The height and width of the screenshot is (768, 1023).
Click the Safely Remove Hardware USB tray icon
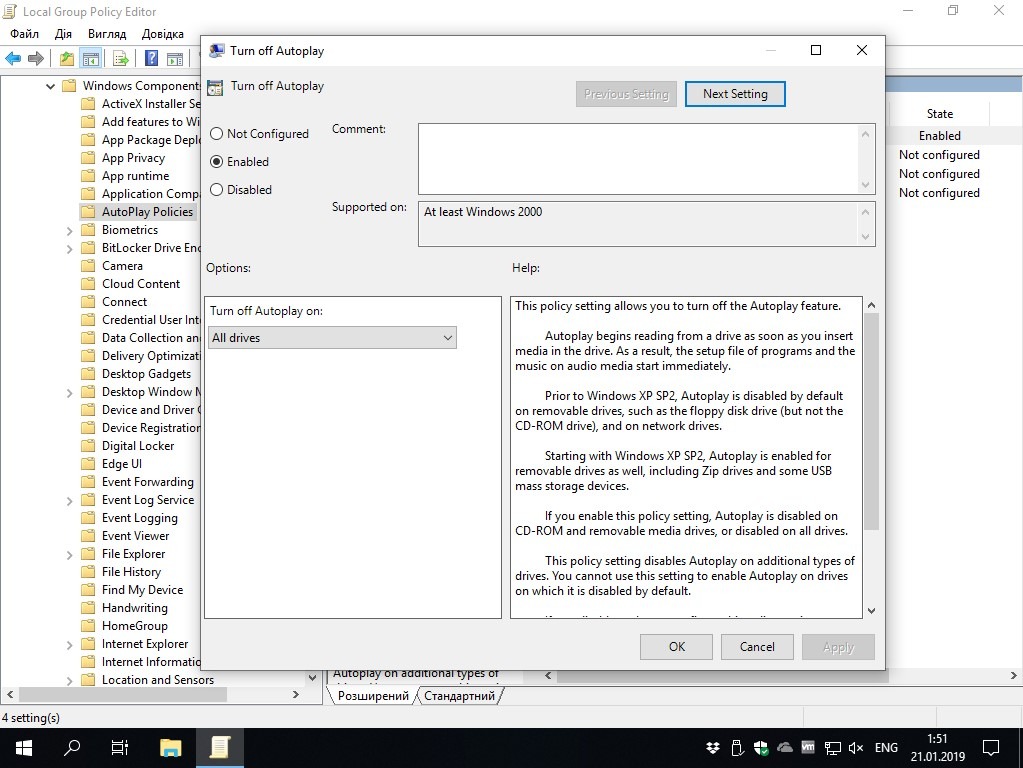click(737, 748)
